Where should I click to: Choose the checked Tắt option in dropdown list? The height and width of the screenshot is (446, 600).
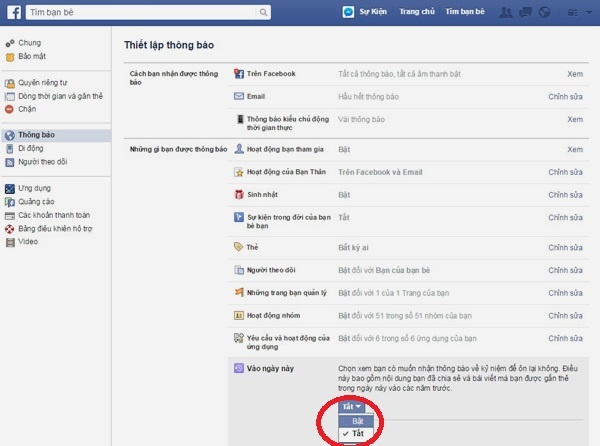point(357,433)
